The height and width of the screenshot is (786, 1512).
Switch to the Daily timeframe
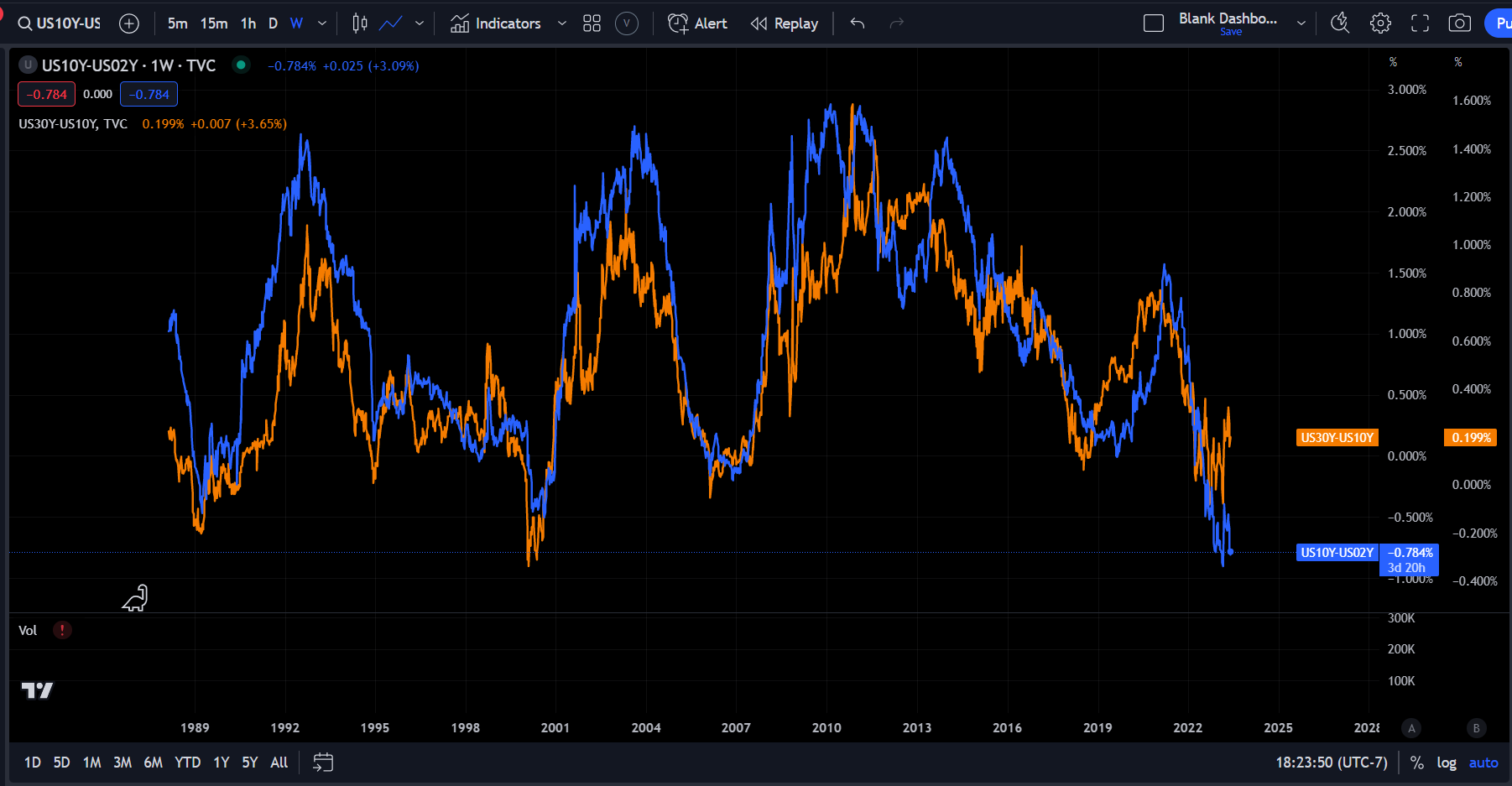coord(272,23)
